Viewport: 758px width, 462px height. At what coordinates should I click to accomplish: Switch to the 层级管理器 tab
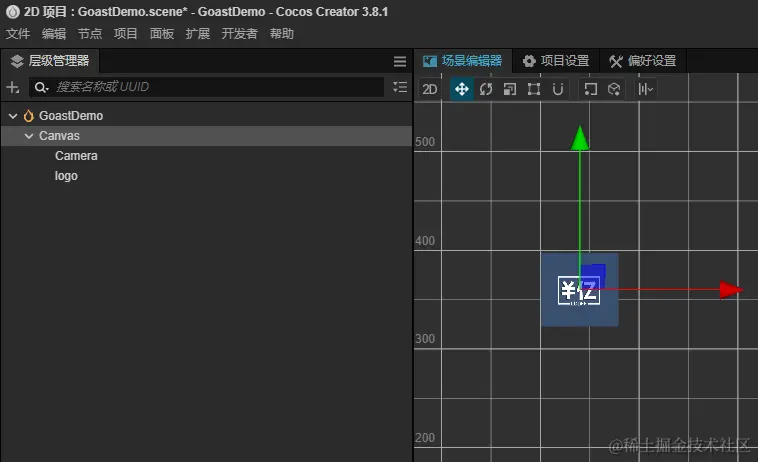[x=50, y=61]
